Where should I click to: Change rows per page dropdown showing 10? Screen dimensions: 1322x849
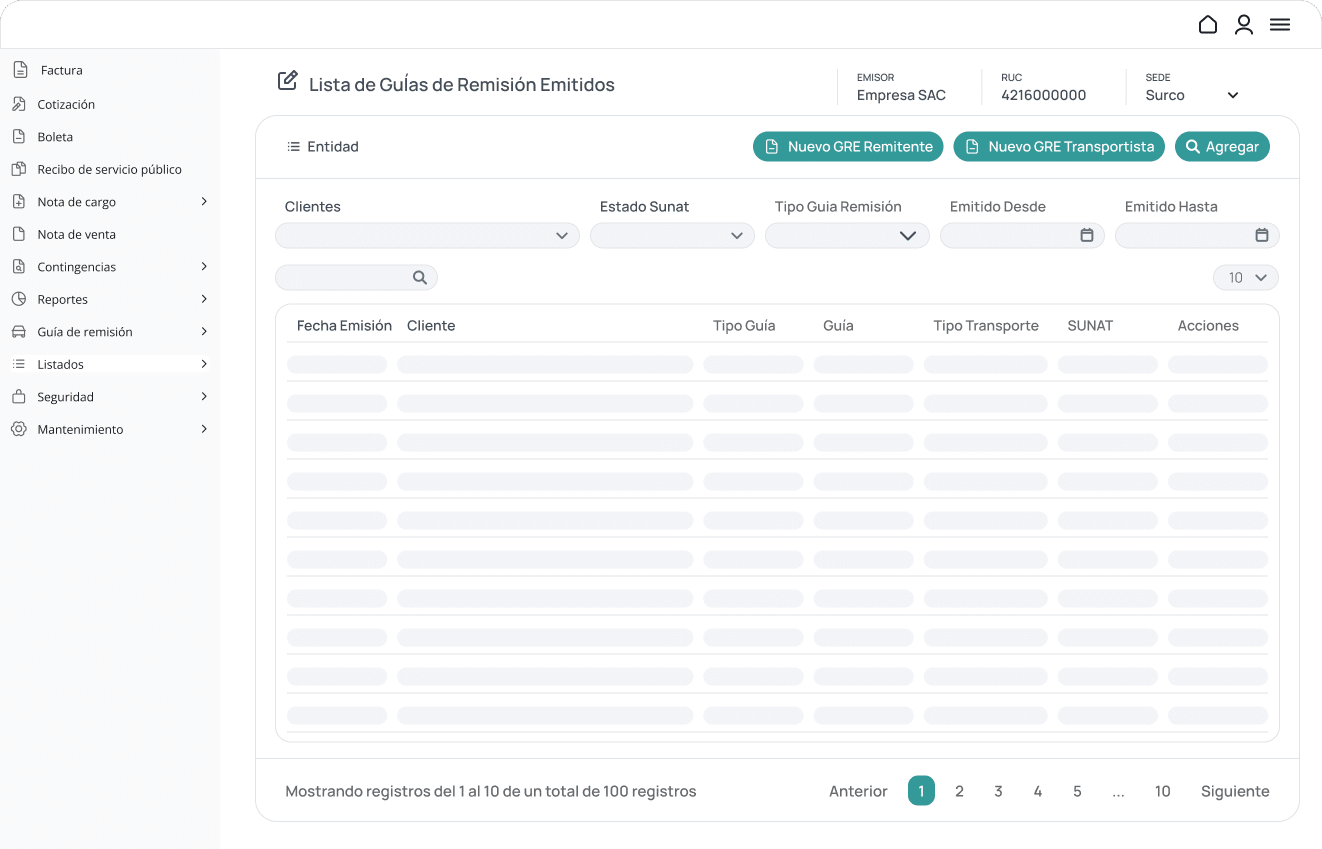coord(1246,278)
